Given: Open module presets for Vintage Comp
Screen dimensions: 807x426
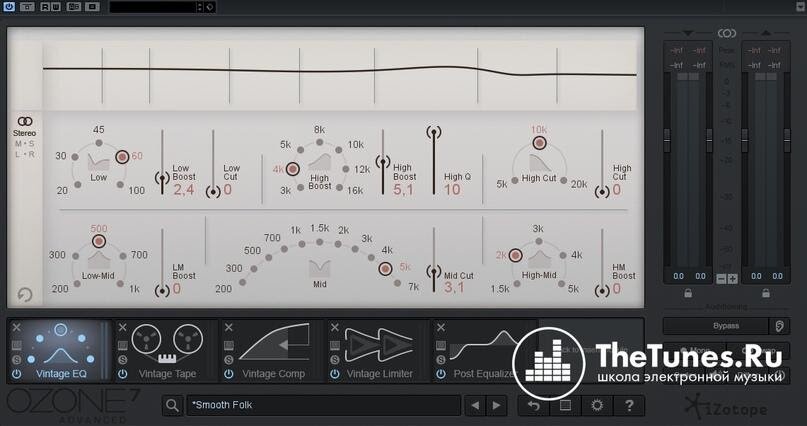Looking at the screenshot, I should [229, 345].
